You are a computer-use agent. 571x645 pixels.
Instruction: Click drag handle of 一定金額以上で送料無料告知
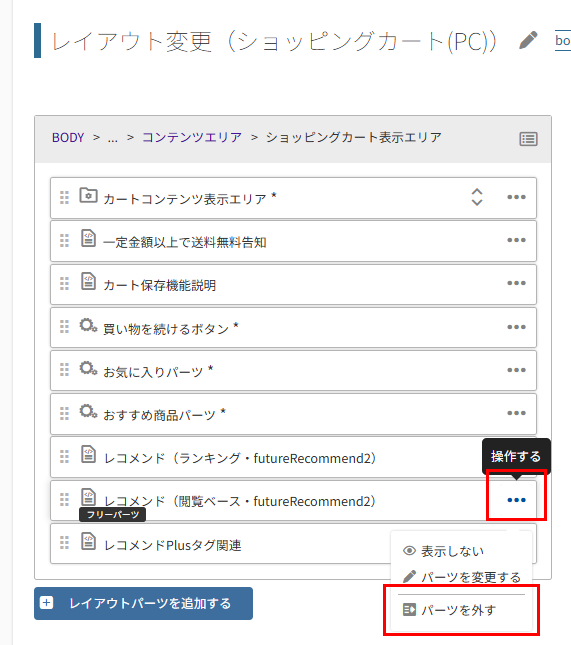point(65,241)
